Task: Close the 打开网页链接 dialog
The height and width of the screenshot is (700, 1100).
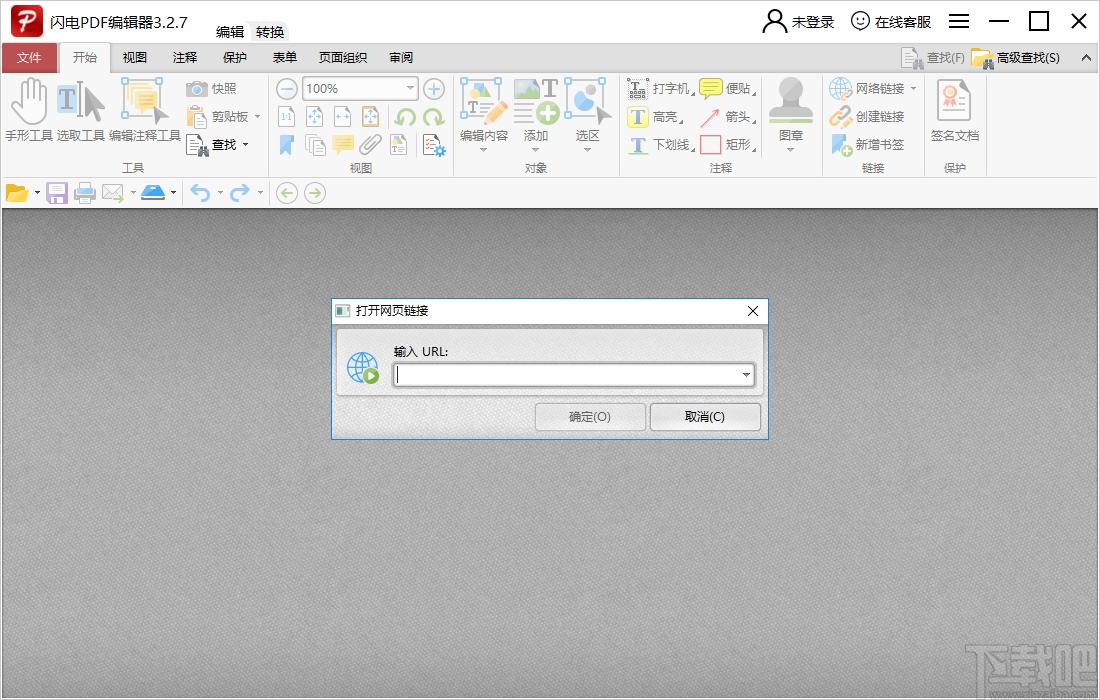Action: [x=753, y=311]
